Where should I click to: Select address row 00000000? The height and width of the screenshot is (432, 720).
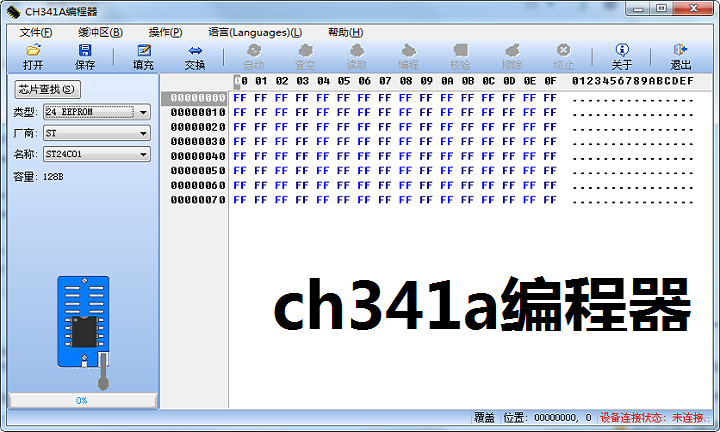click(198, 98)
